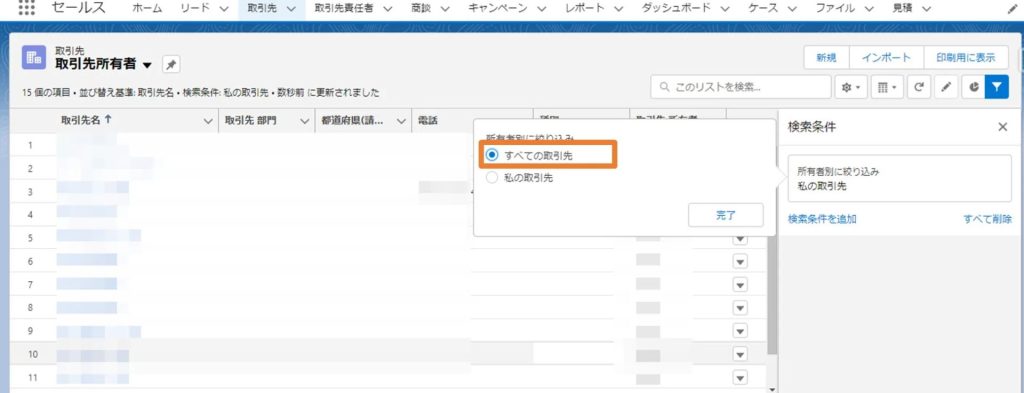Viewport: 1024px width, 393px height.
Task: Toggle the blue filter funnel icon
Action: point(997,87)
